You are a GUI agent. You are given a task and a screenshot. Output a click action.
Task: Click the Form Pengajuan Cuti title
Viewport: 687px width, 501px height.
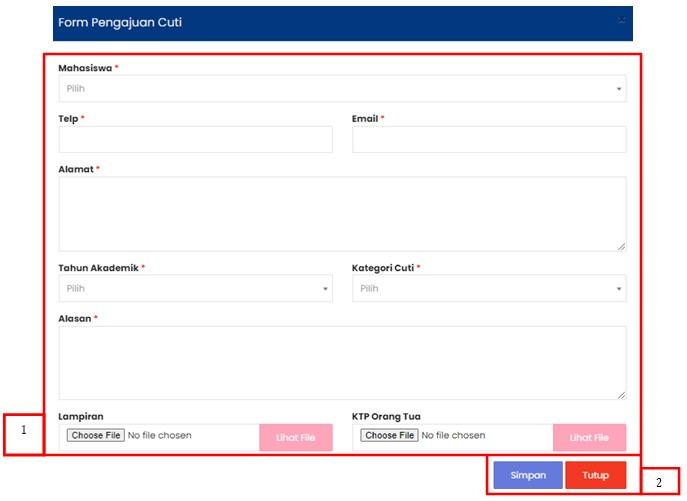[120, 22]
